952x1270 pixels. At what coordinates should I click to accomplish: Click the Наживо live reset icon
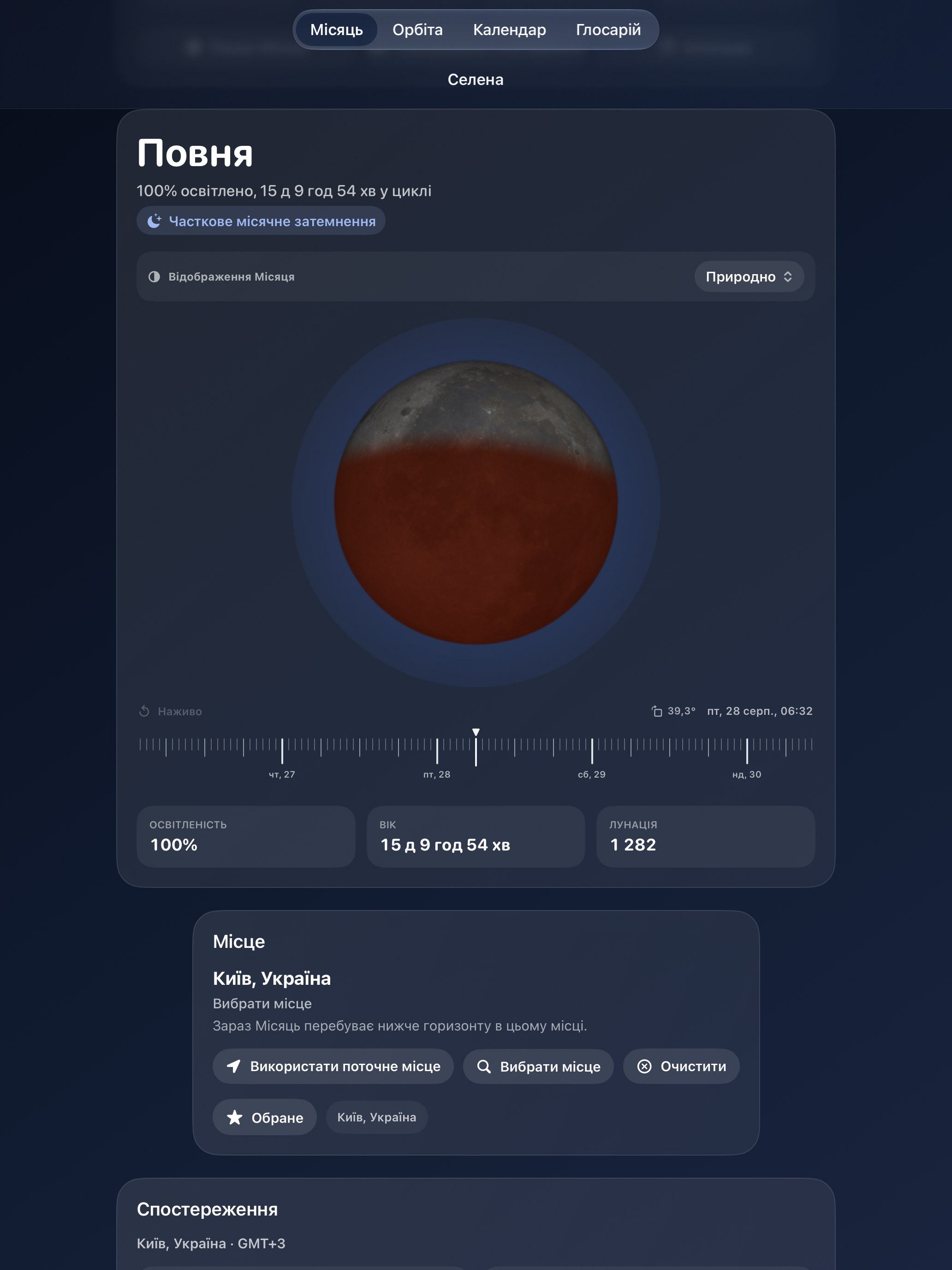point(144,711)
